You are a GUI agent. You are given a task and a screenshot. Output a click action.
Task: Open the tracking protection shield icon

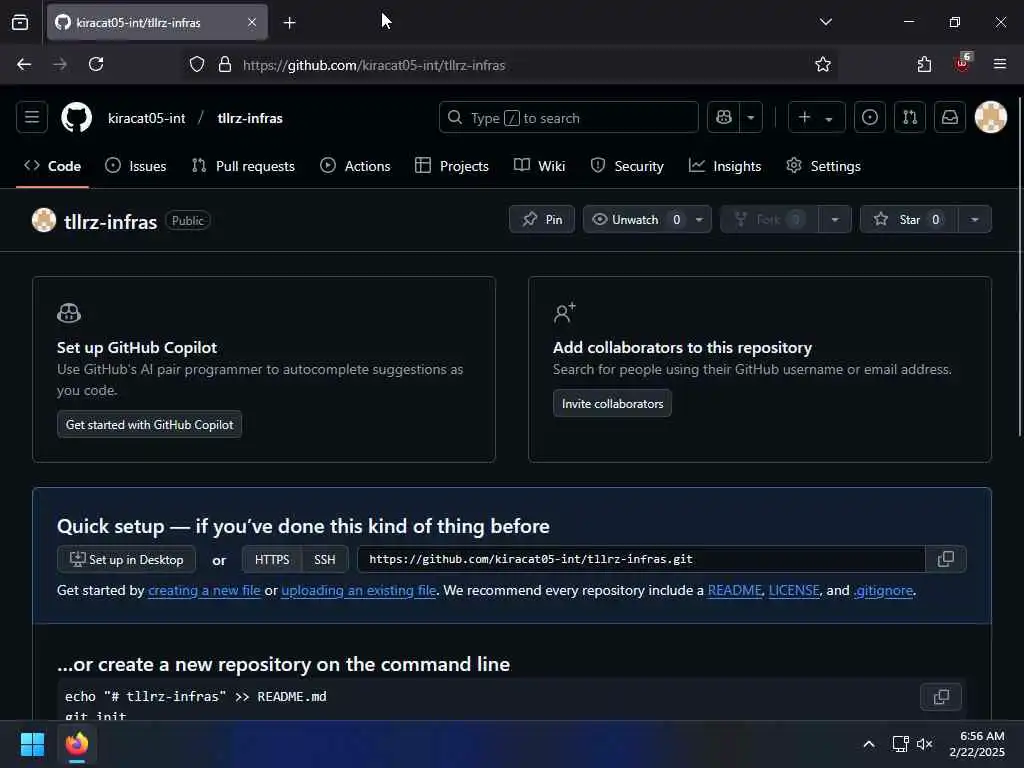click(197, 65)
